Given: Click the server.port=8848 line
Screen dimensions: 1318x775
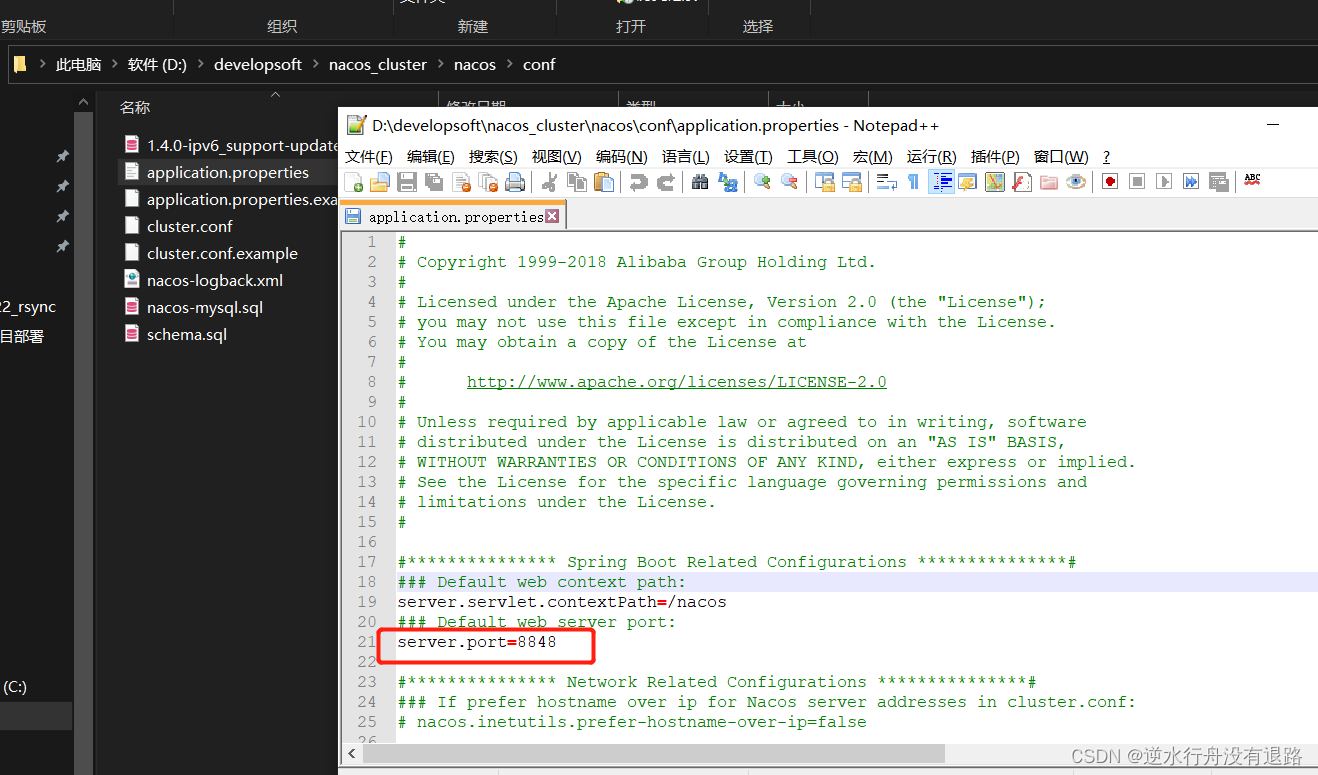Looking at the screenshot, I should (477, 642).
